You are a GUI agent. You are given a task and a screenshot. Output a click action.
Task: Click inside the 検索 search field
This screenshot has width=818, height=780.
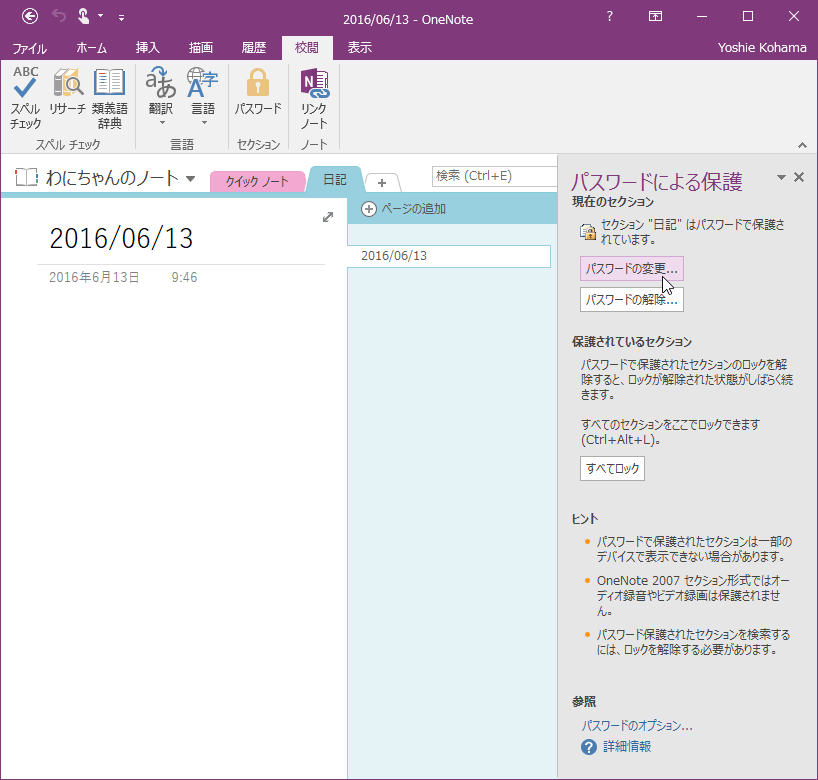click(x=493, y=176)
